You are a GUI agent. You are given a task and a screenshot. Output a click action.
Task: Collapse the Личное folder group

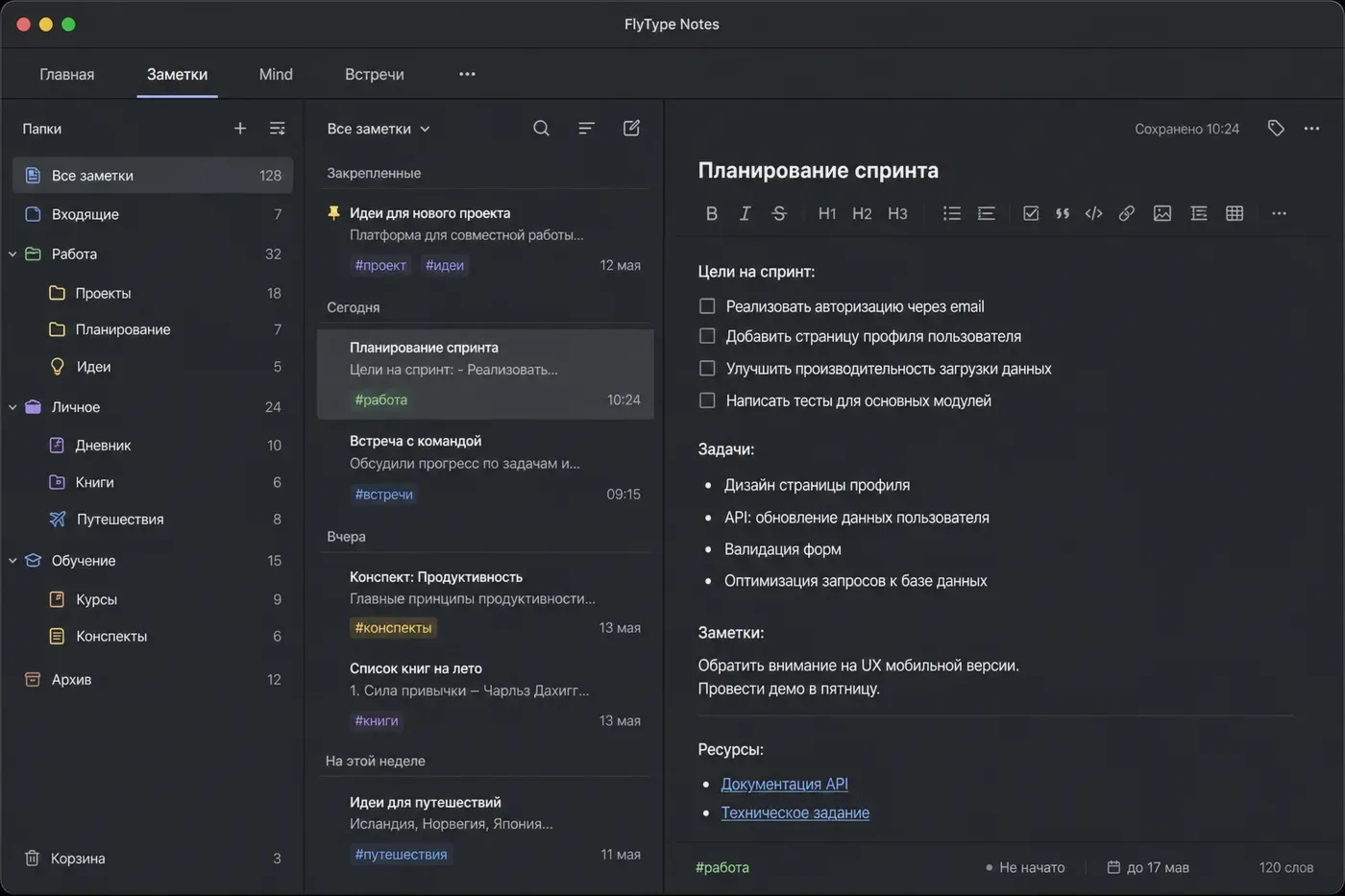(12, 407)
